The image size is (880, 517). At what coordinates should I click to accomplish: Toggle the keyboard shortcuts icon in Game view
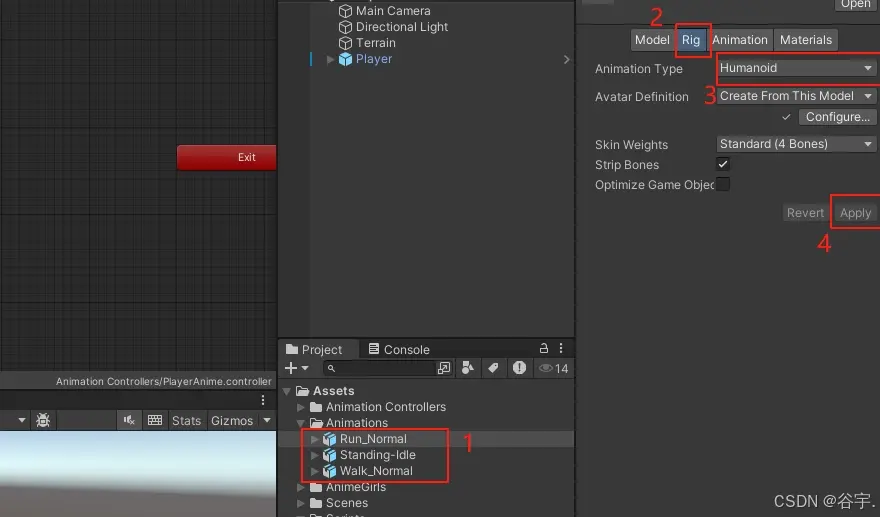tap(155, 420)
